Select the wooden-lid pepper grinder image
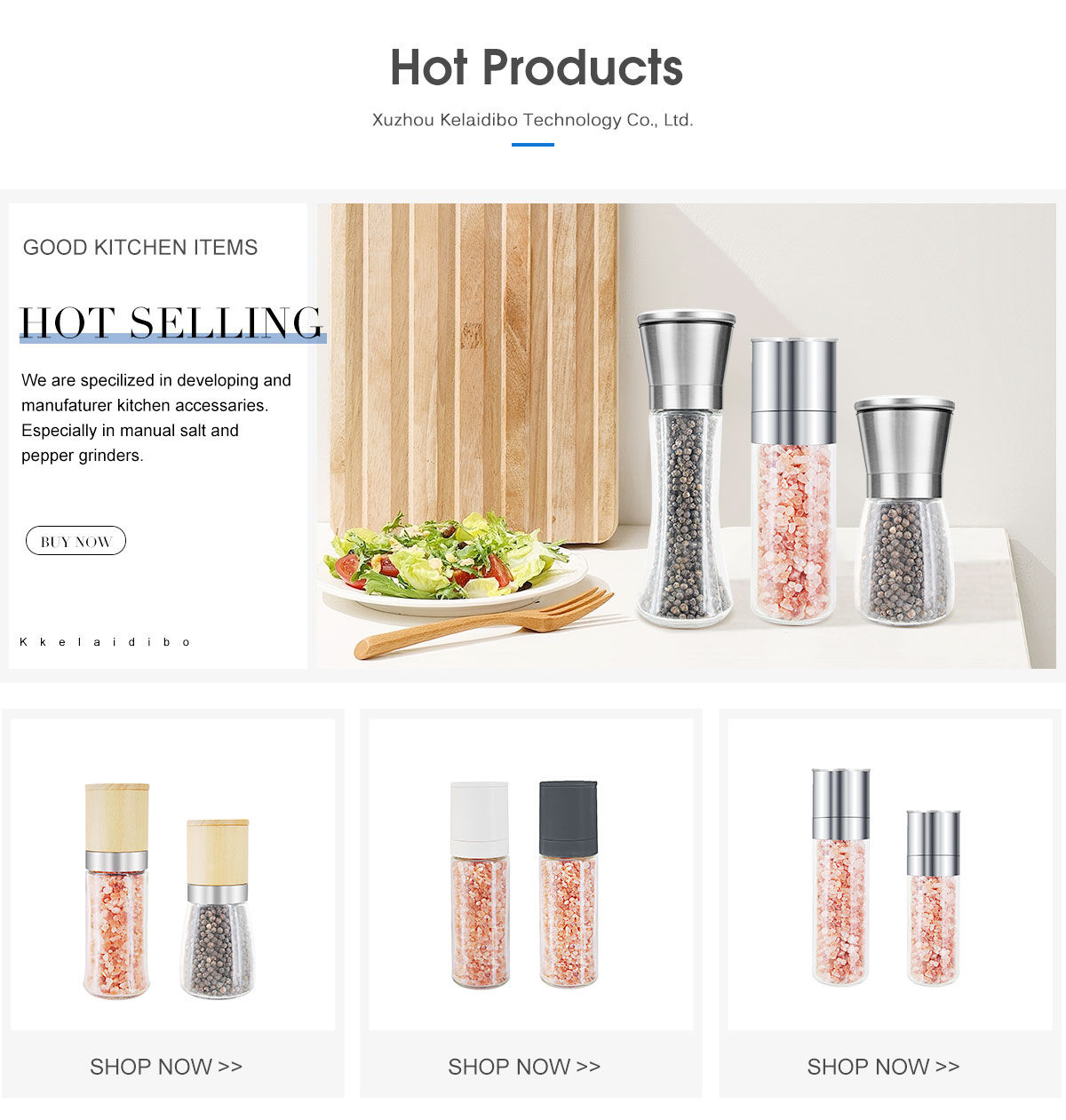The height and width of the screenshot is (1120, 1066). pyautogui.click(x=218, y=908)
